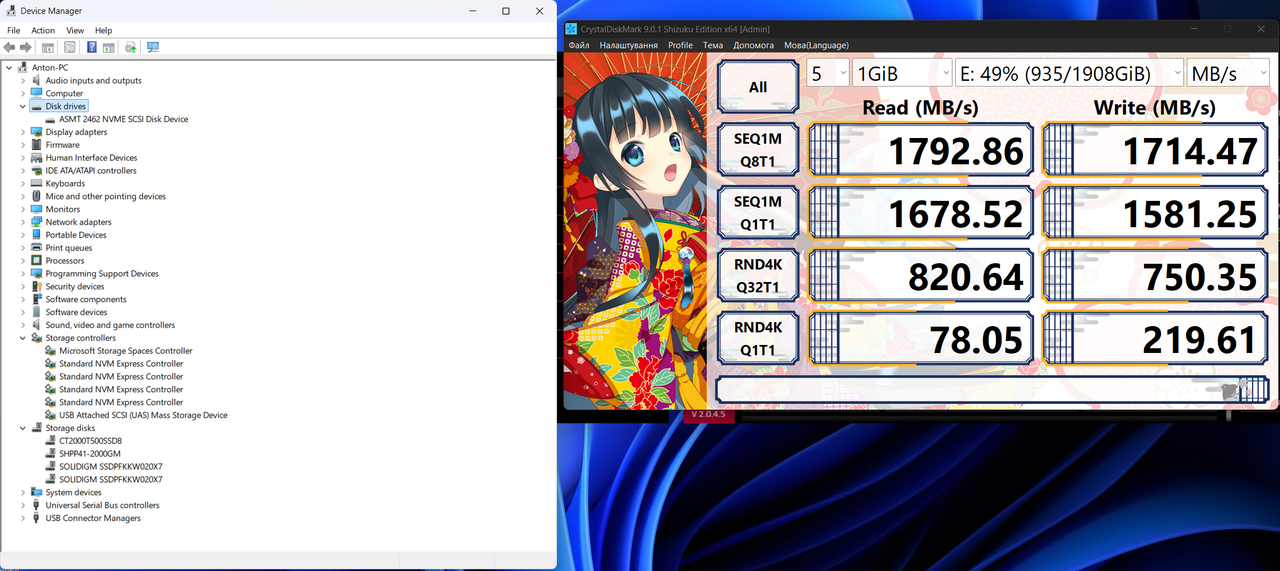Click the Sound, video and game controllers icon
Screen dimensions: 1280x571
coord(37,325)
